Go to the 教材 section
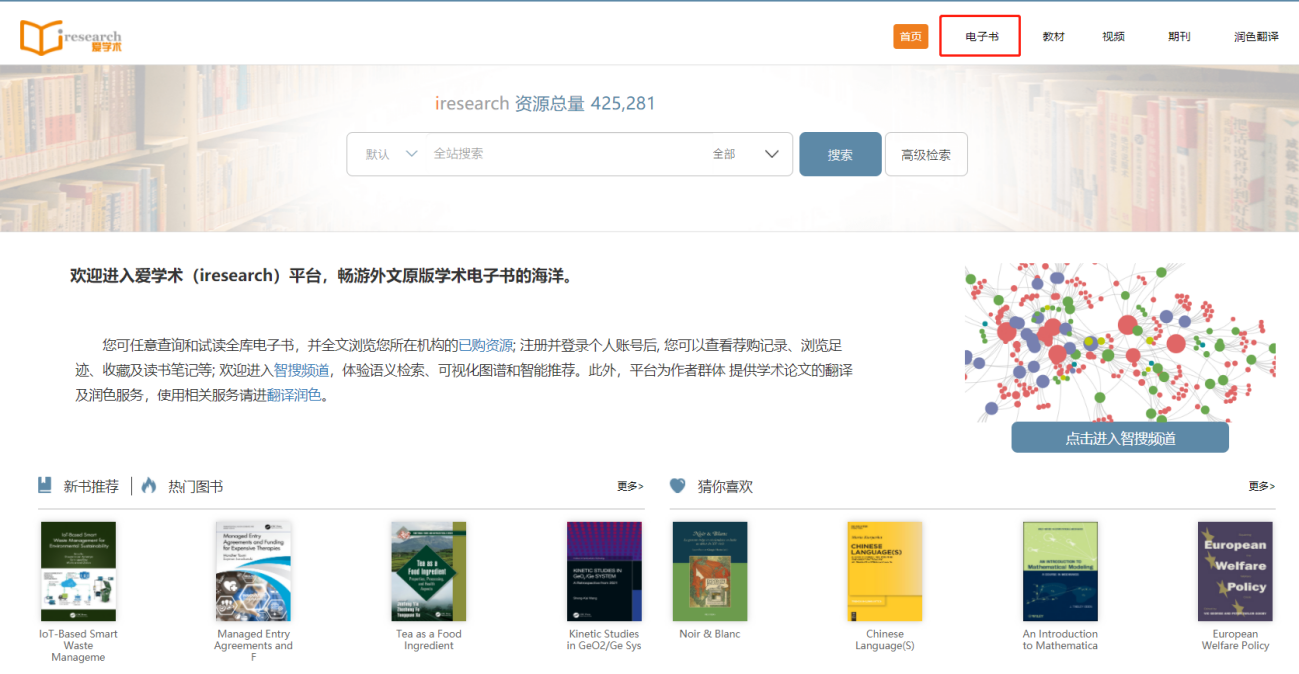The height and width of the screenshot is (674, 1299). 1053,37
